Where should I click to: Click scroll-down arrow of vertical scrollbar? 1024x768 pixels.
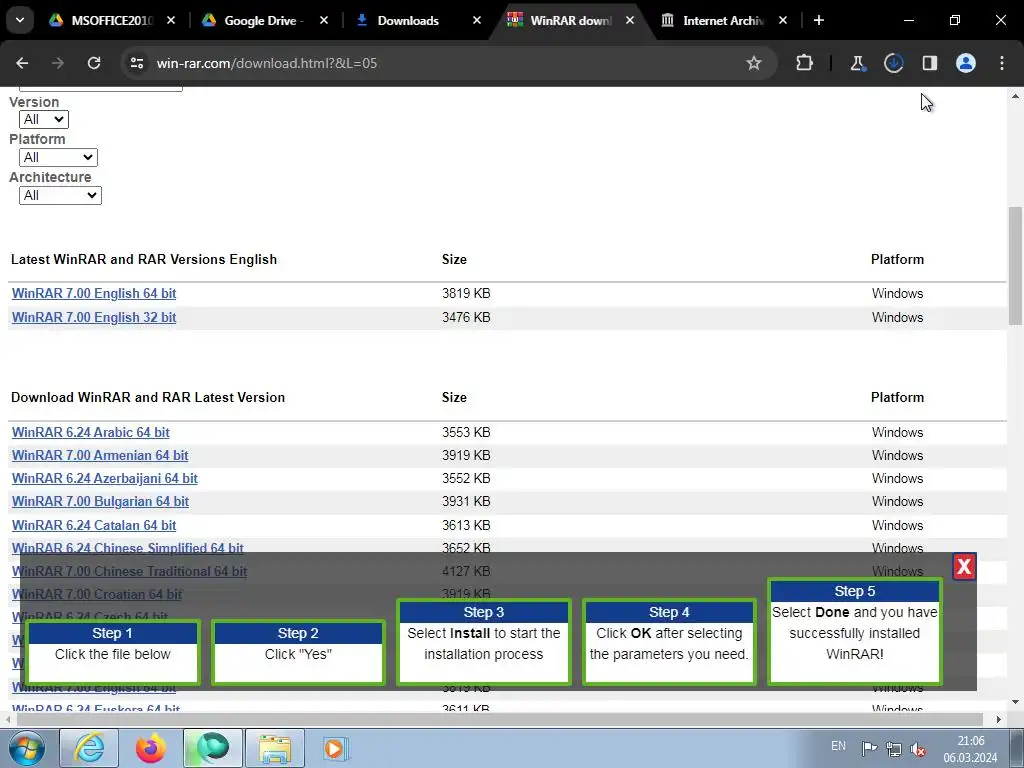(x=1015, y=702)
